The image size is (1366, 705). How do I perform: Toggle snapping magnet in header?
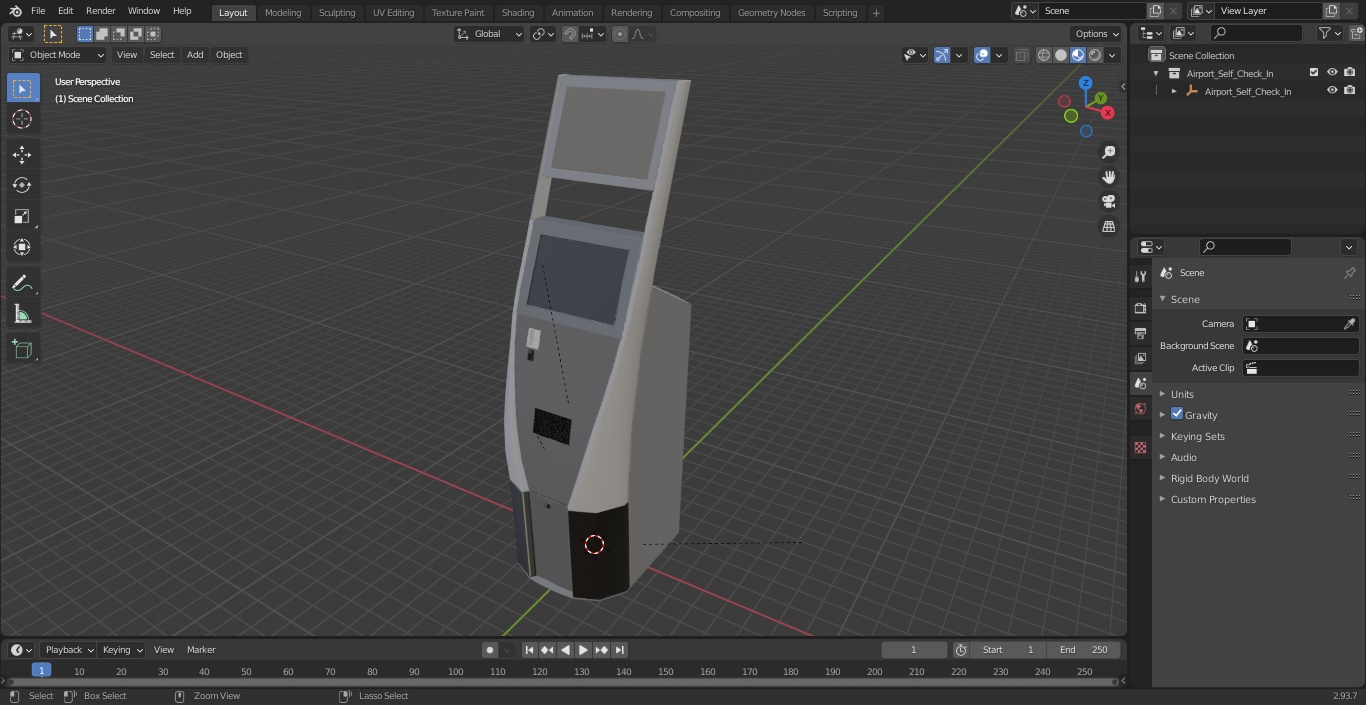pos(570,34)
